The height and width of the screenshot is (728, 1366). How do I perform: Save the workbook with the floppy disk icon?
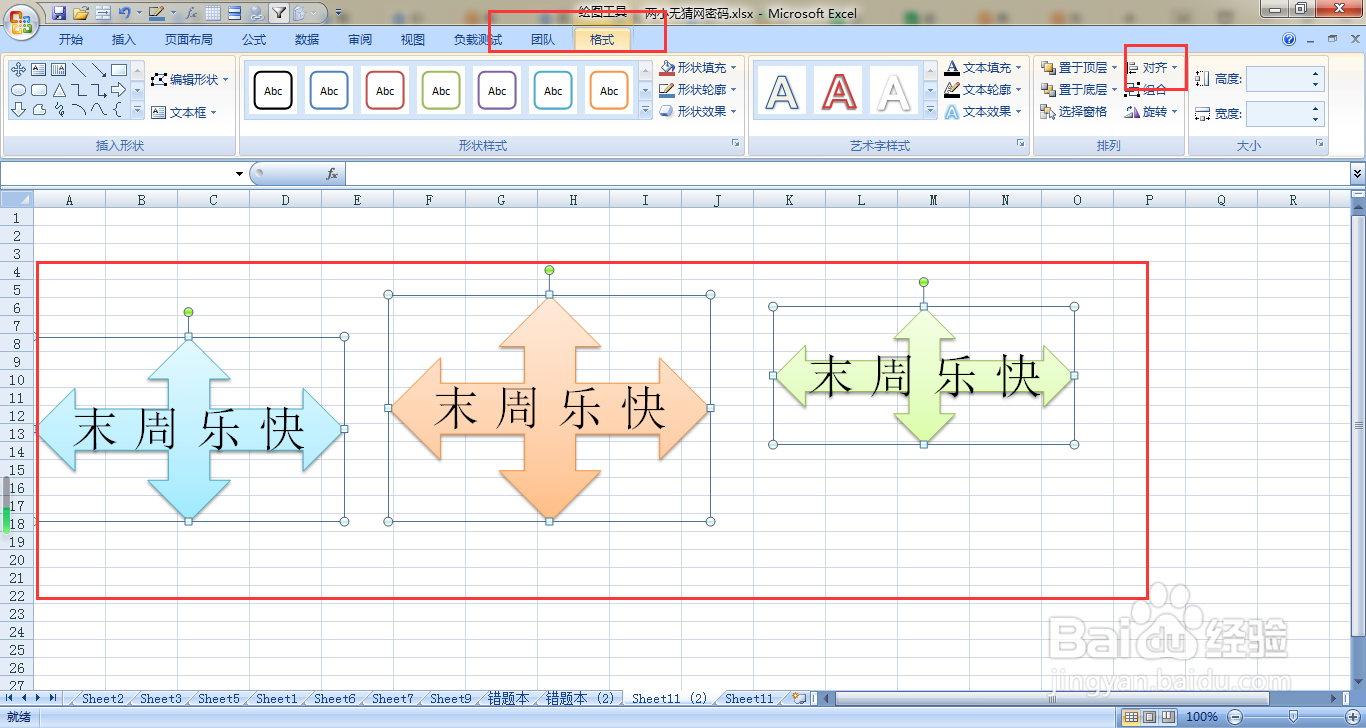click(59, 13)
